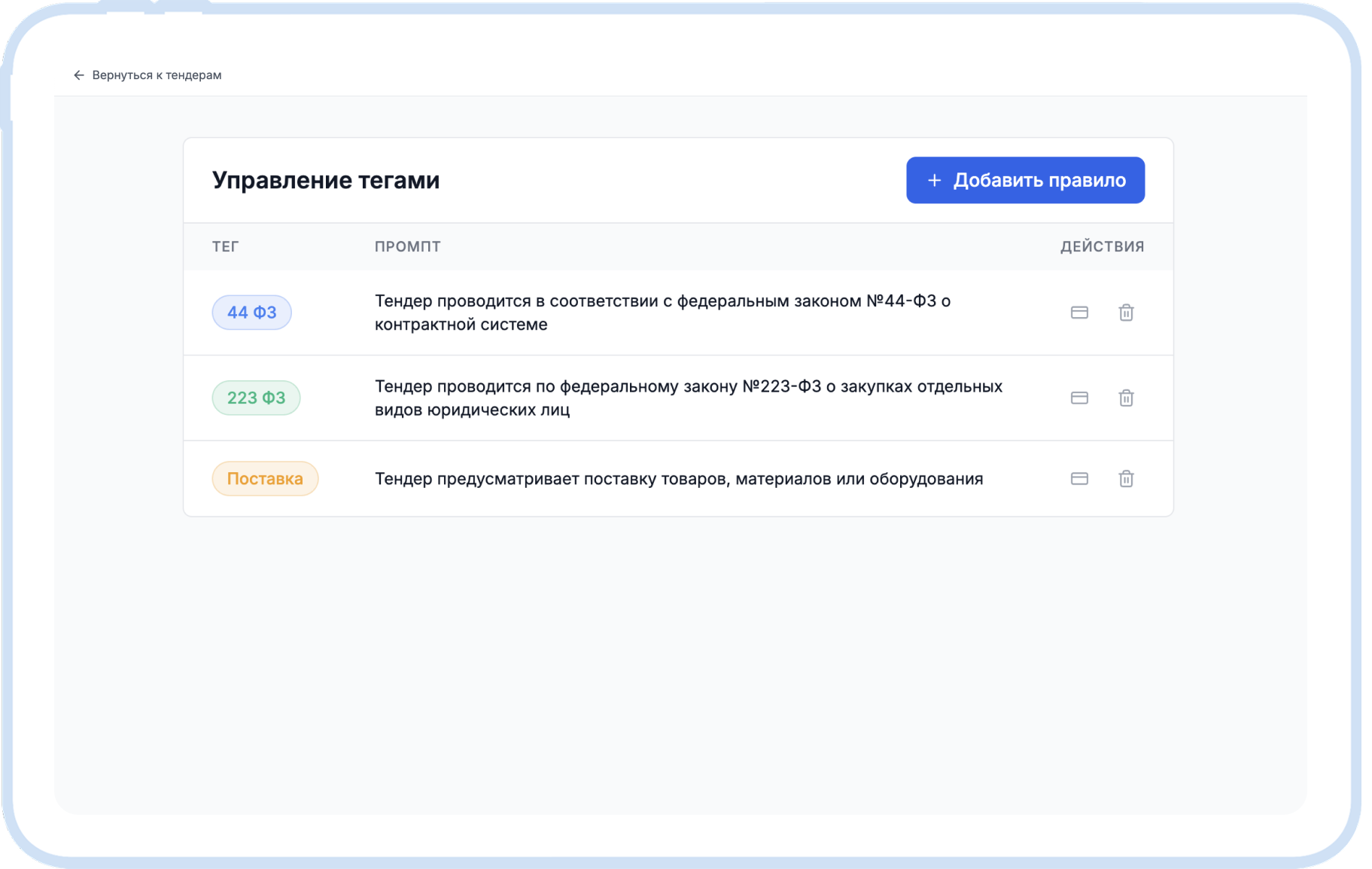
Task: Delete the '223 ФЗ' tag rule
Action: (x=1126, y=398)
